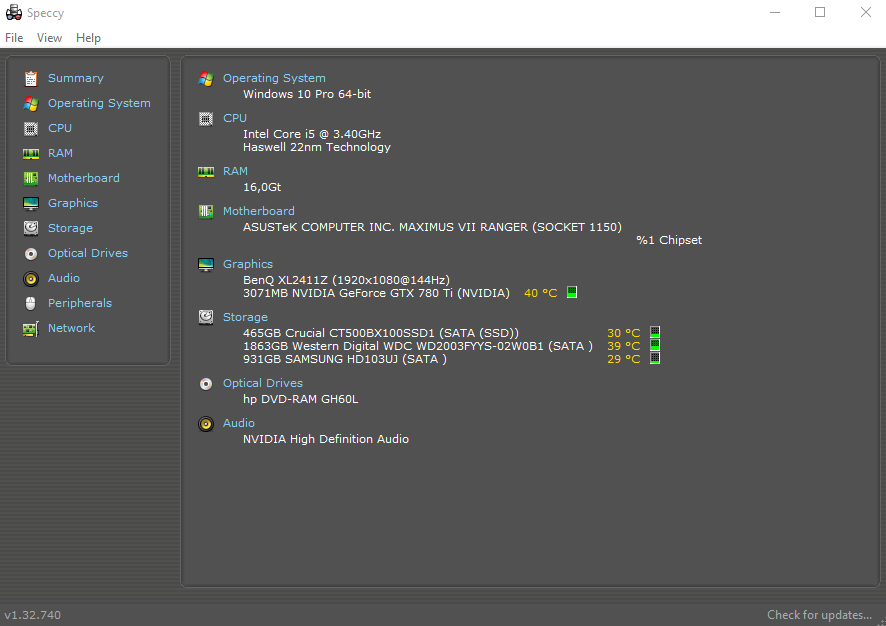Click the GPU temperature indicator beside 40 °C
The width and height of the screenshot is (886, 626).
pos(572,292)
